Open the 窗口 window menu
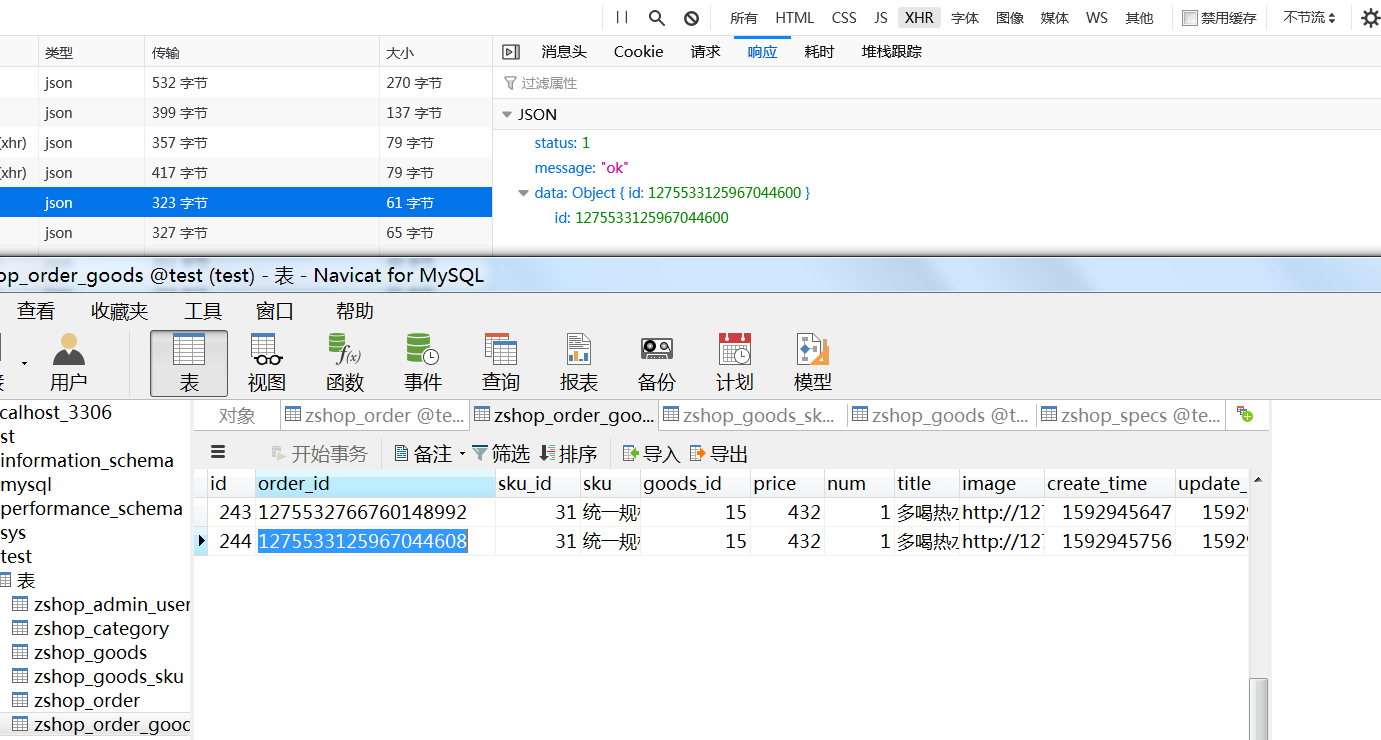 point(275,311)
